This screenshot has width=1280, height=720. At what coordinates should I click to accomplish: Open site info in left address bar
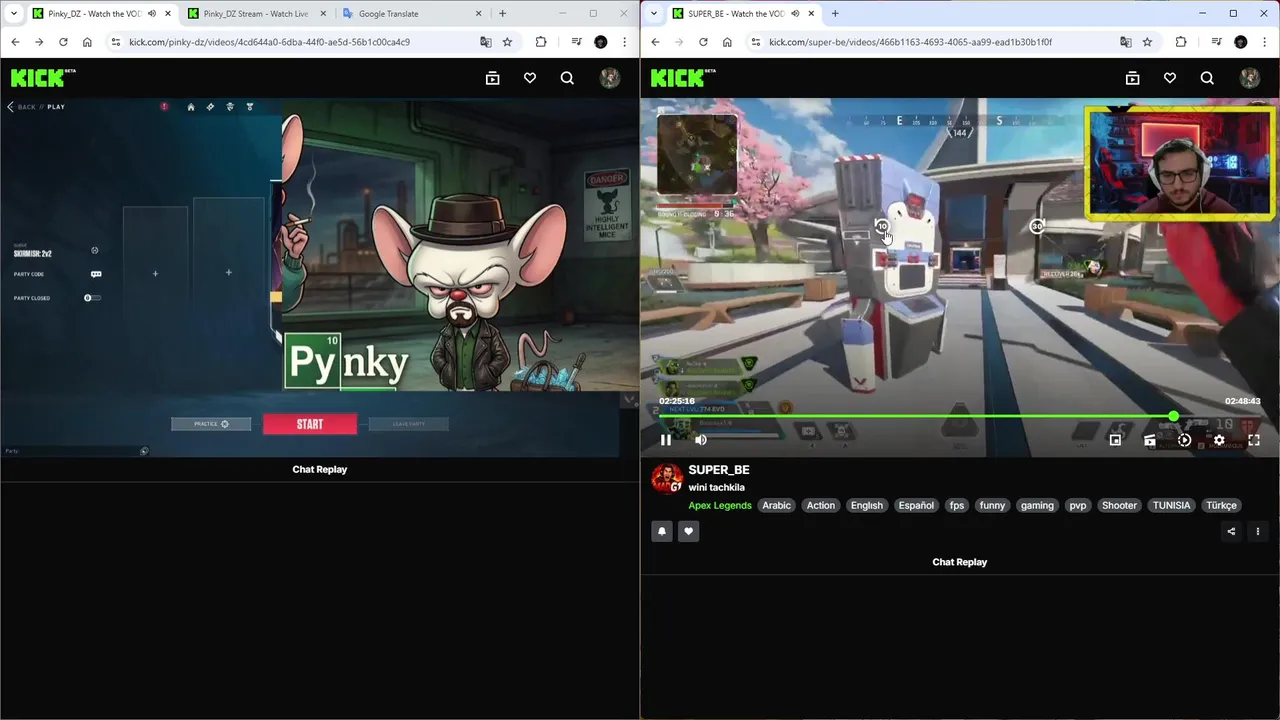point(116,42)
